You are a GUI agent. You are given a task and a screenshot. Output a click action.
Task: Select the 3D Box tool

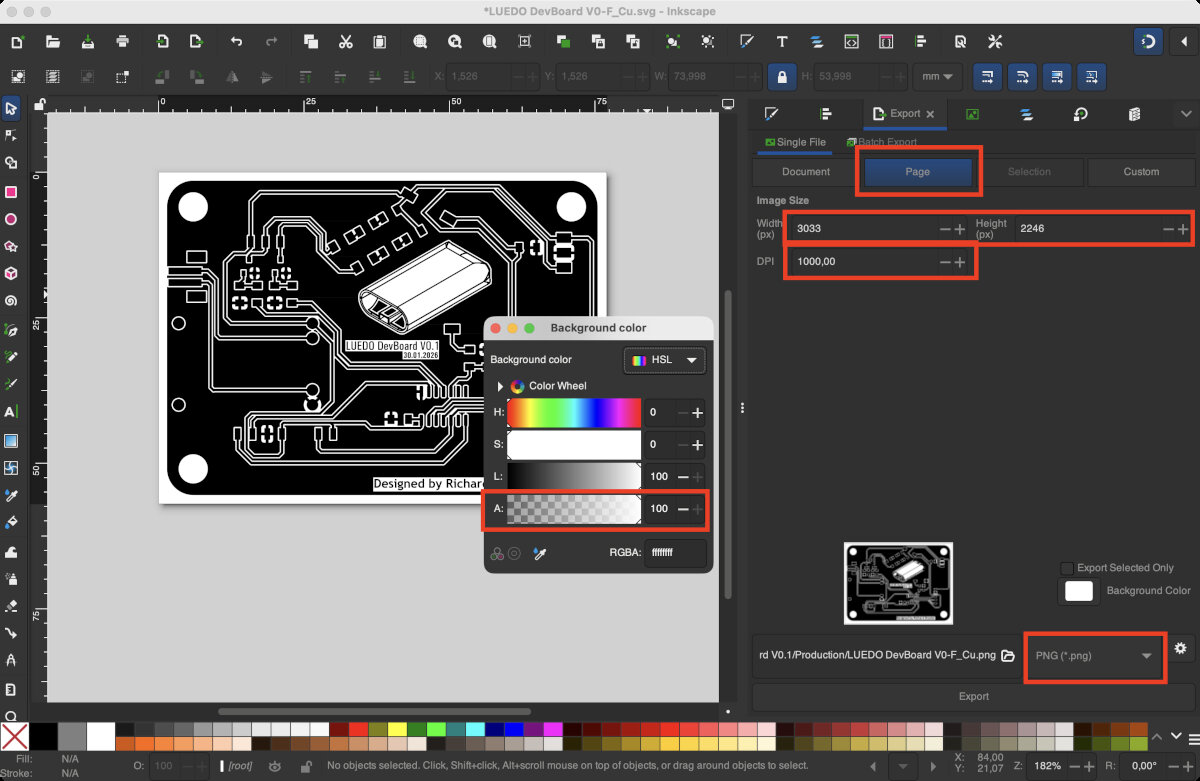11,273
